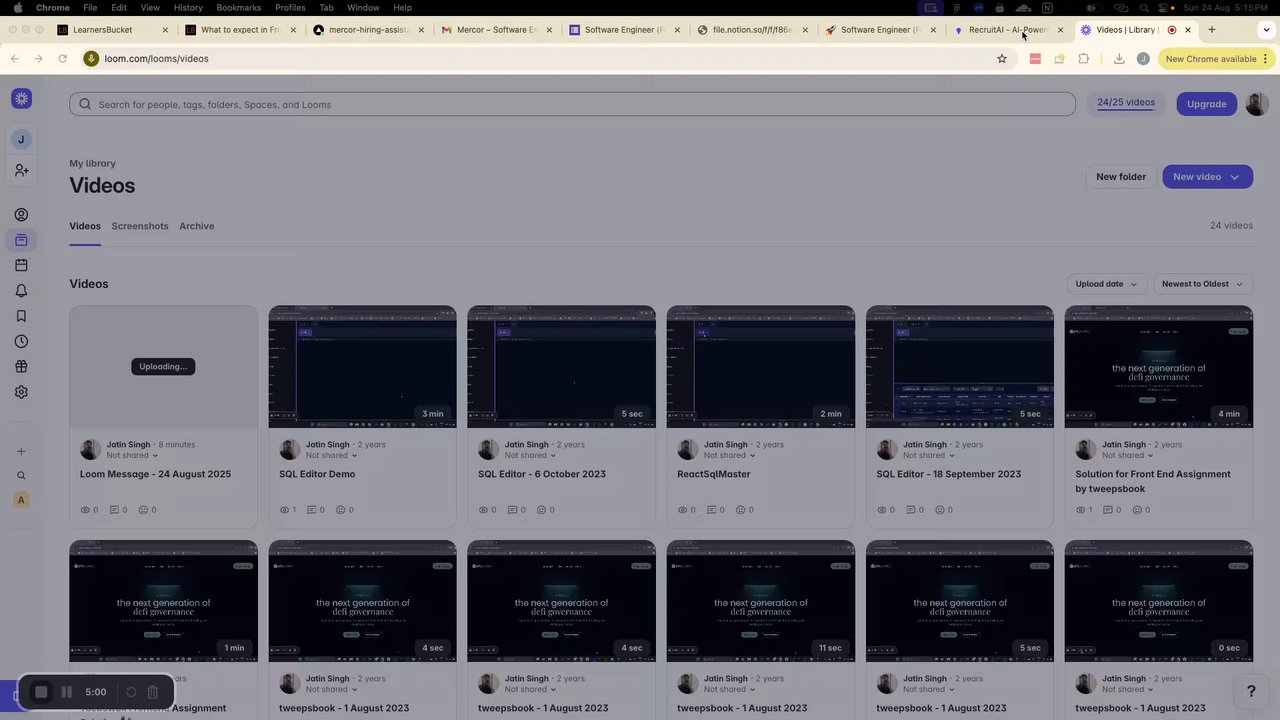This screenshot has width=1280, height=720.
Task: Expand Not shared under Solution for Front End Assignment
Action: (1128, 455)
